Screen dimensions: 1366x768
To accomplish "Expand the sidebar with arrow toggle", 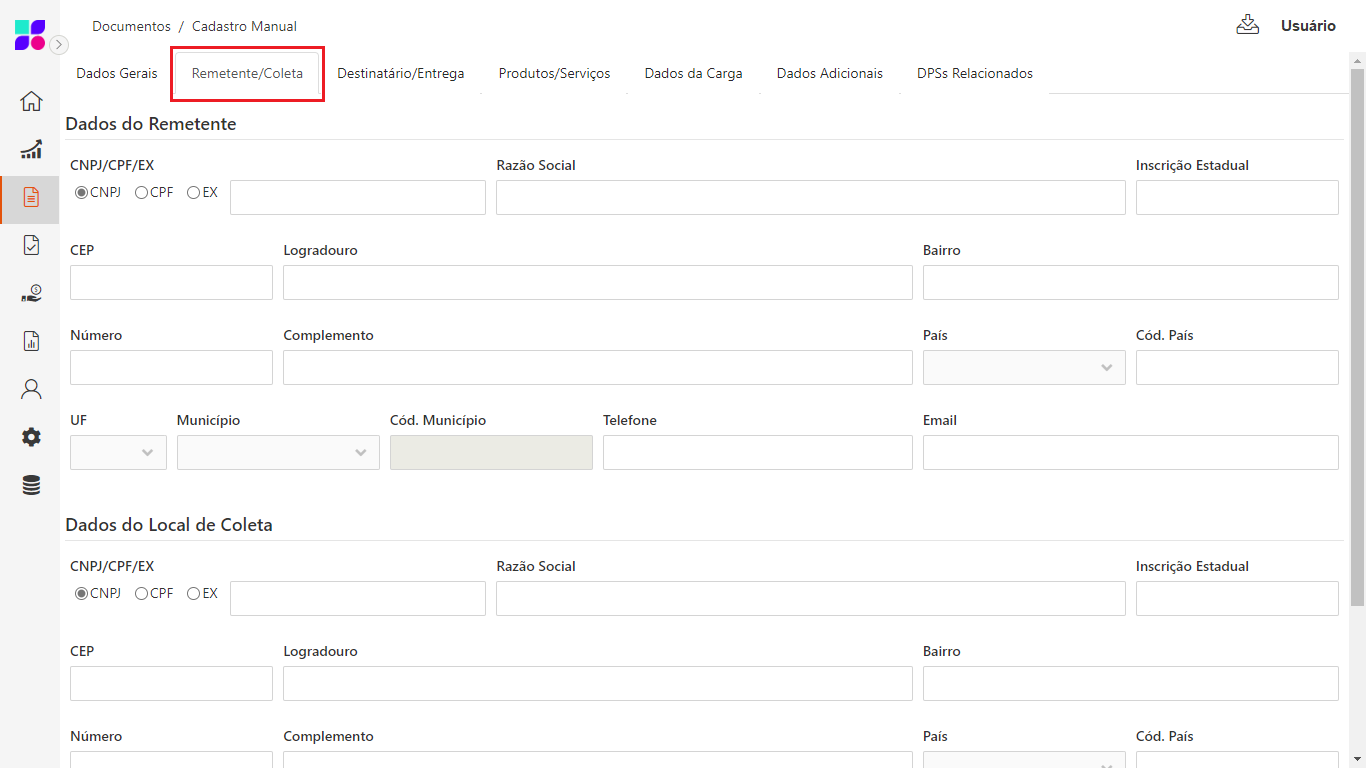I will click(60, 45).
